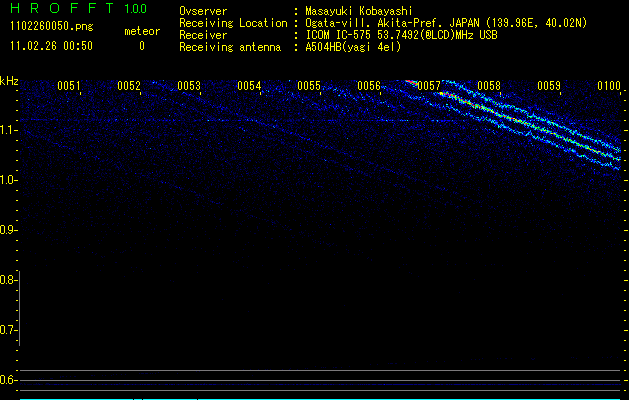Viewport: 629px width, 400px height.
Task: Select observer name Masayuki Kobayashi
Action: (359, 11)
